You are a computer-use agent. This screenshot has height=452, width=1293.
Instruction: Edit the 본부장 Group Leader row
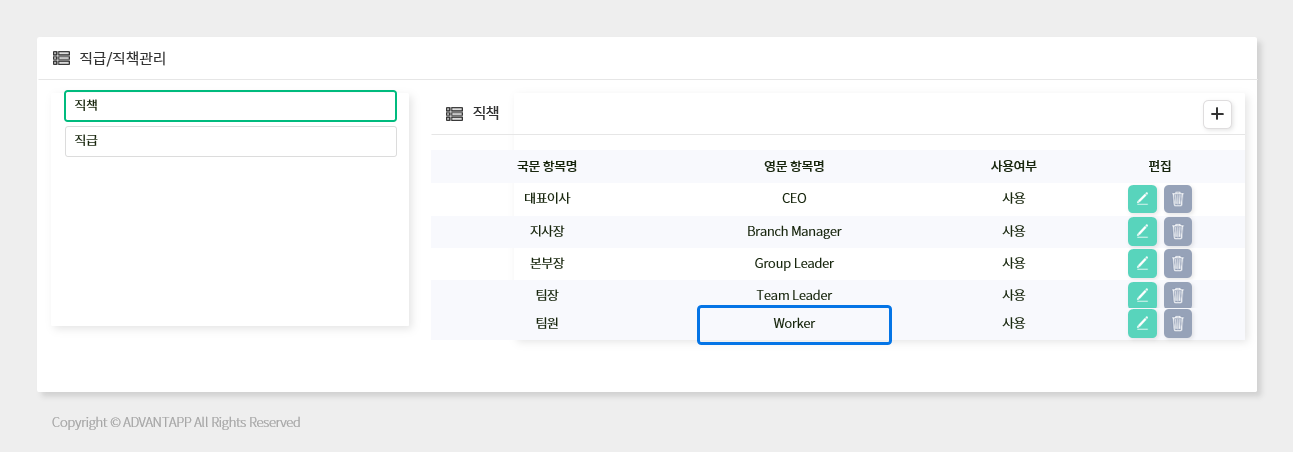click(1142, 263)
